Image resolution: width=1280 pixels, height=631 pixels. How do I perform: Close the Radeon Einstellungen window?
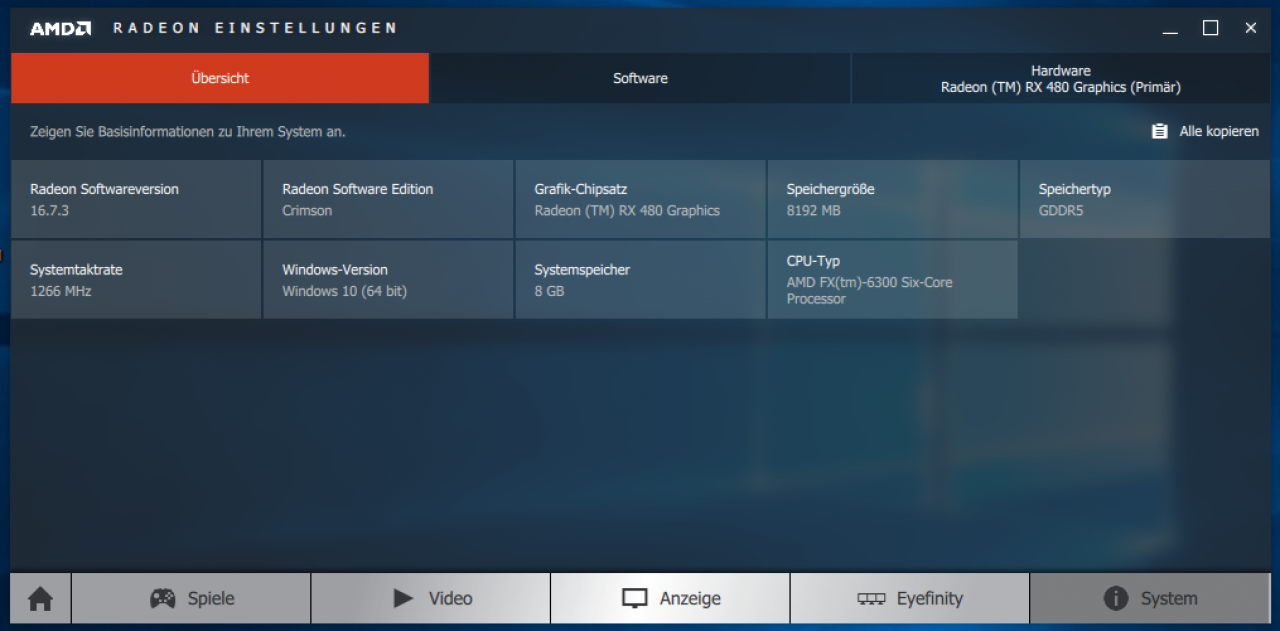[x=1250, y=28]
